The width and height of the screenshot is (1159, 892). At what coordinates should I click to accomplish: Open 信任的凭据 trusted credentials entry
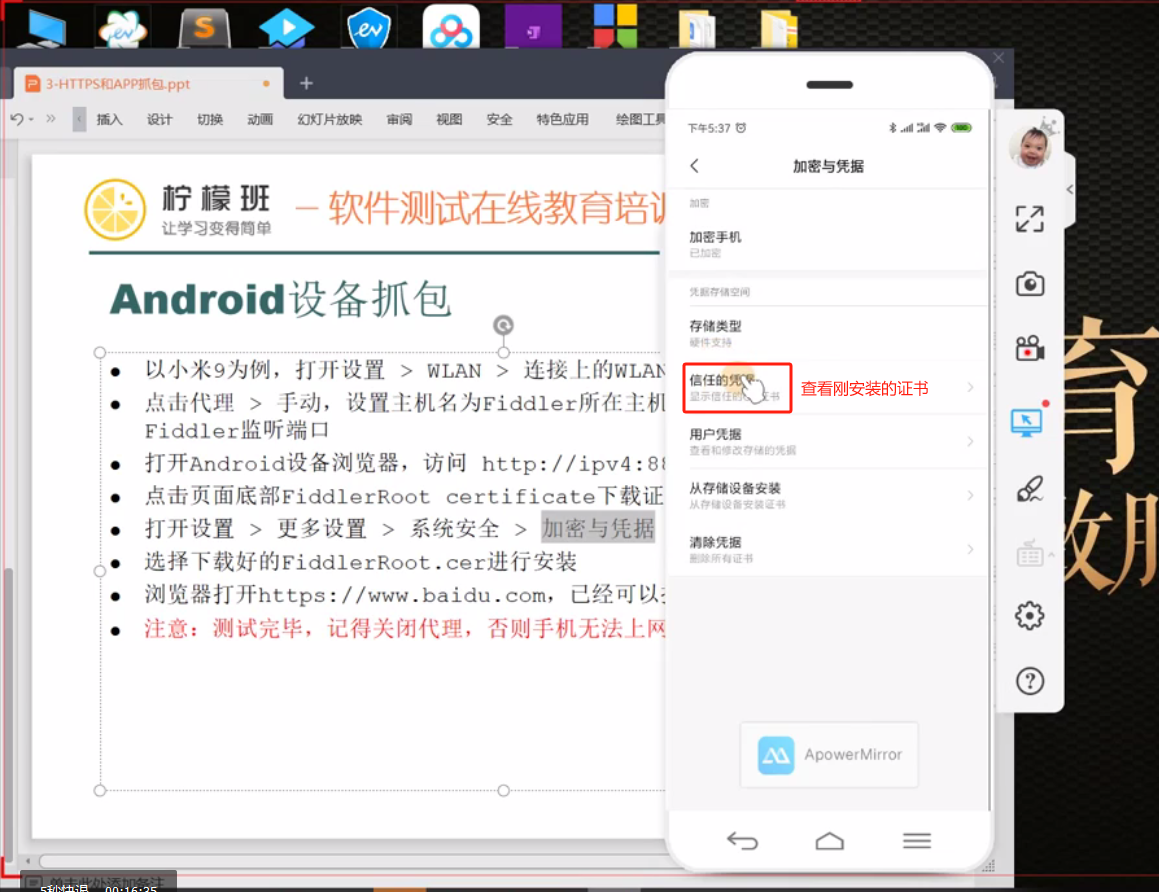(828, 387)
